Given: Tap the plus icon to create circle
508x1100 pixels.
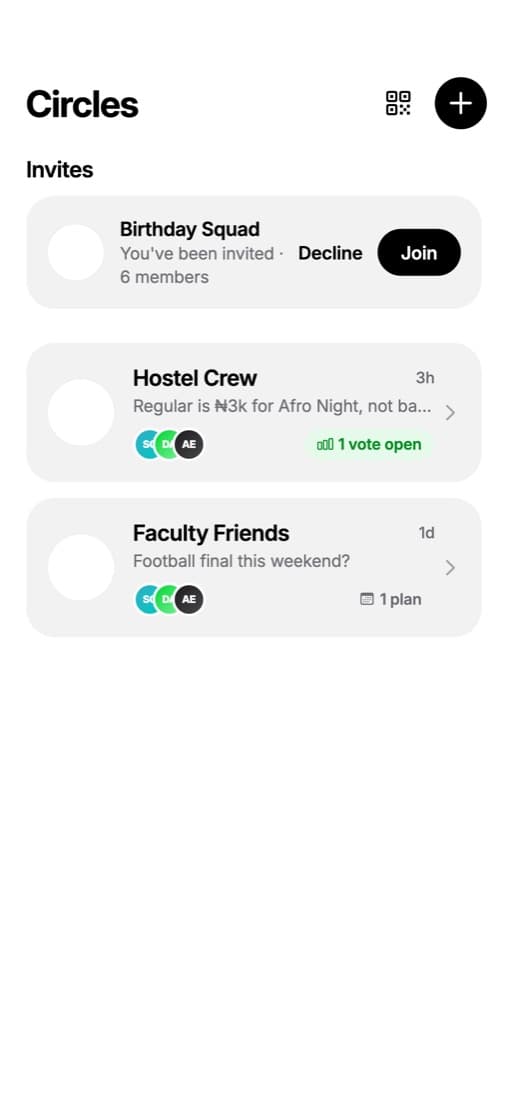Looking at the screenshot, I should (x=460, y=103).
